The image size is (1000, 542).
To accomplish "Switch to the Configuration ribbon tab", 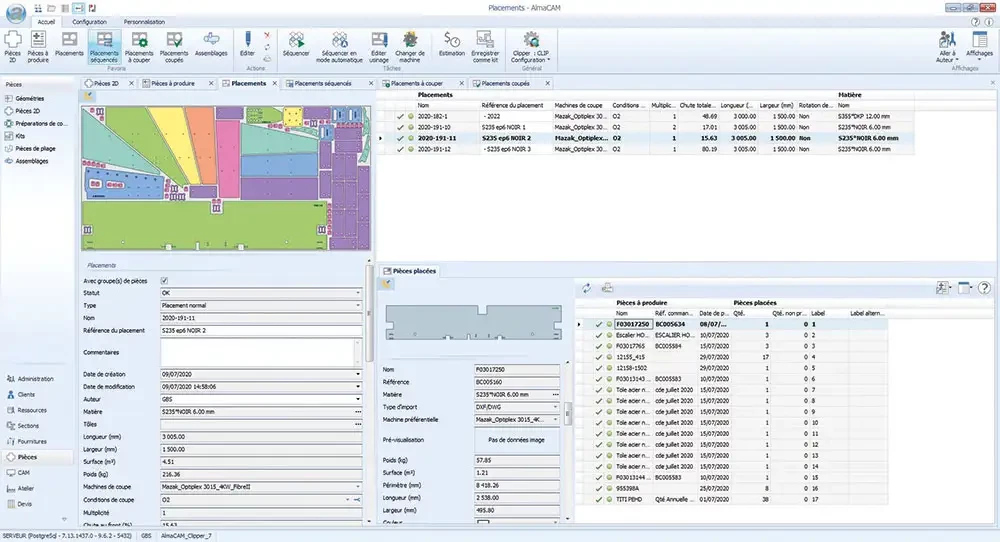I will coord(89,20).
